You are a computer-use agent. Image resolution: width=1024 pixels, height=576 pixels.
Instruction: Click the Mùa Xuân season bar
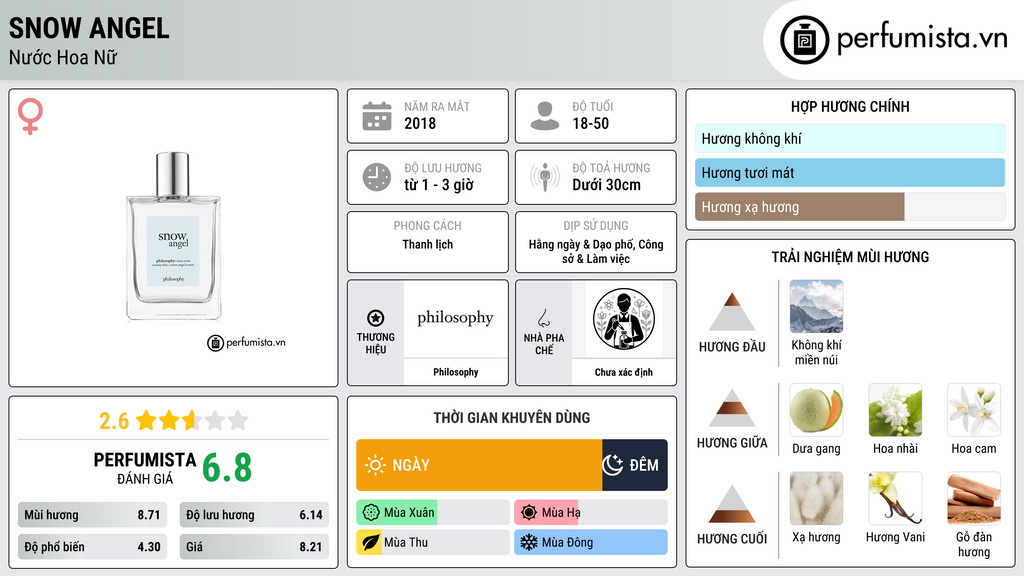[x=432, y=513]
